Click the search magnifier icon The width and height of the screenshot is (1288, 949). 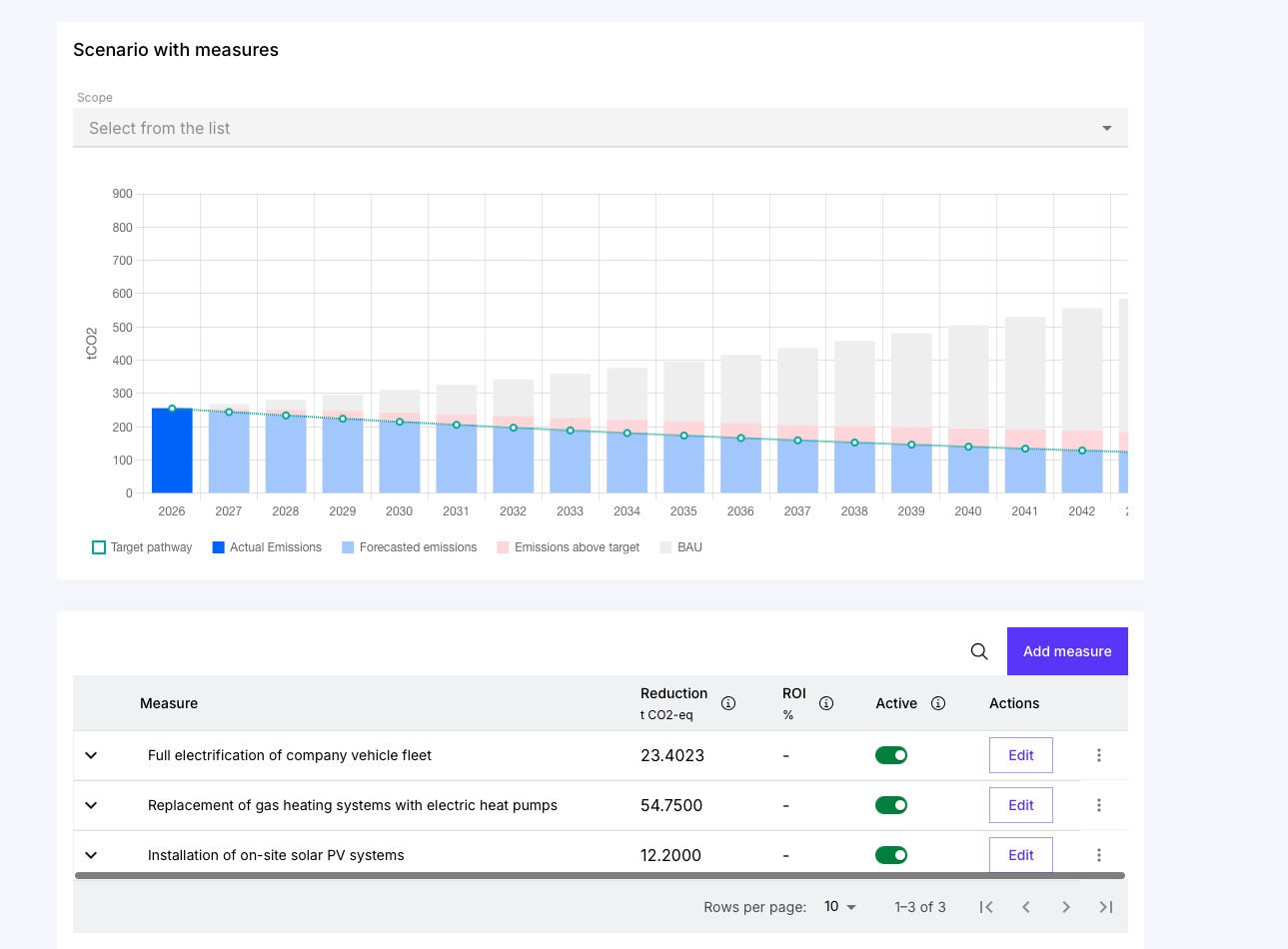tap(979, 651)
